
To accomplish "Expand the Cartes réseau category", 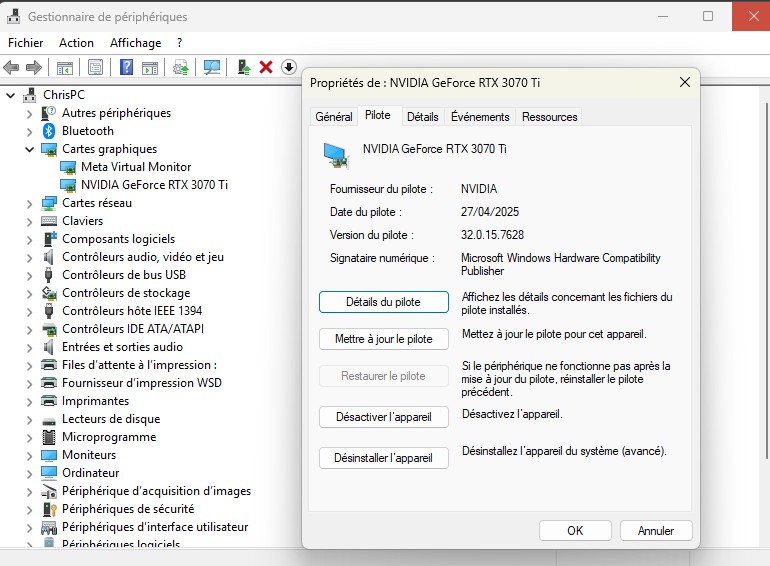I will [29, 204].
